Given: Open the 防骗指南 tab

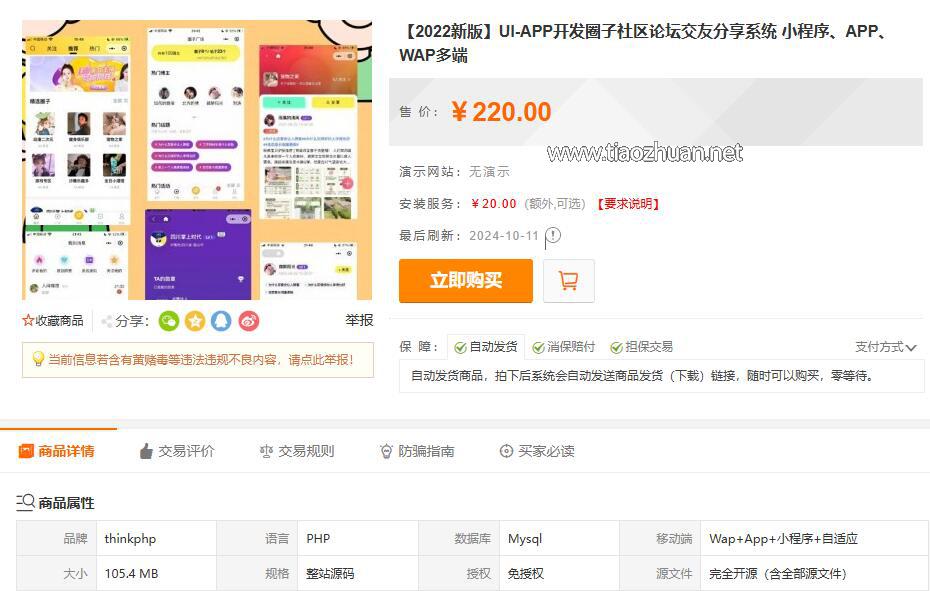Looking at the screenshot, I should [x=417, y=451].
